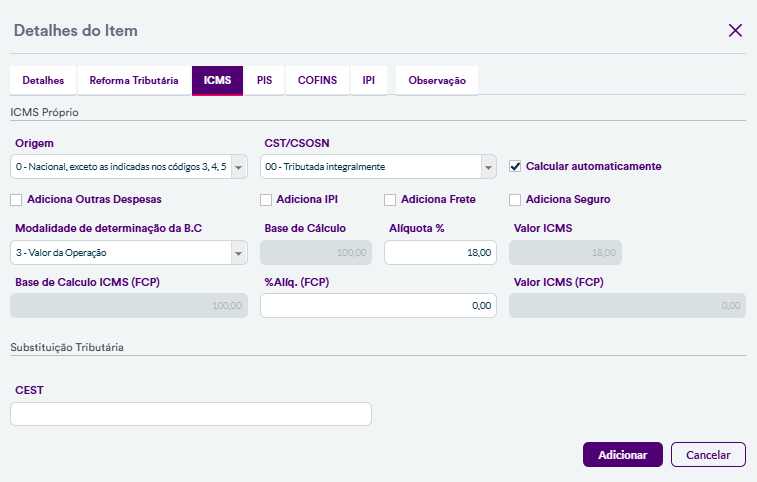
Task: Switch to the IPI tab
Action: pyautogui.click(x=369, y=80)
